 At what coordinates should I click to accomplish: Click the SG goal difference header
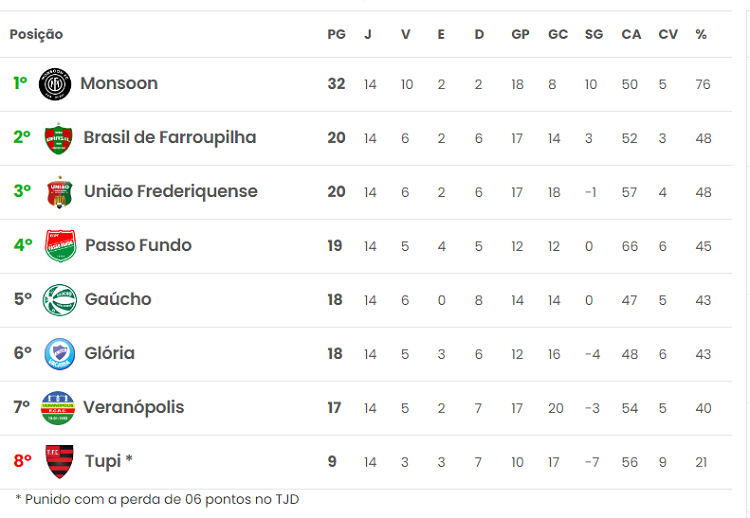click(594, 35)
